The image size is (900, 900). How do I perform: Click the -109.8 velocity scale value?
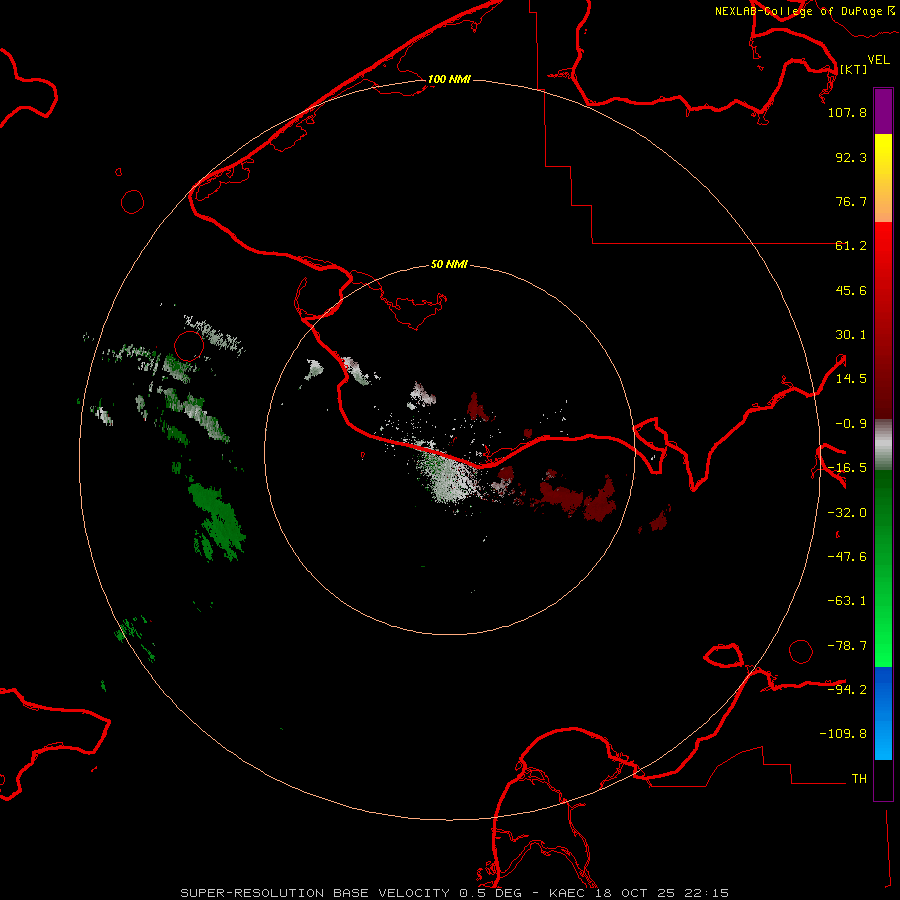pos(843,734)
